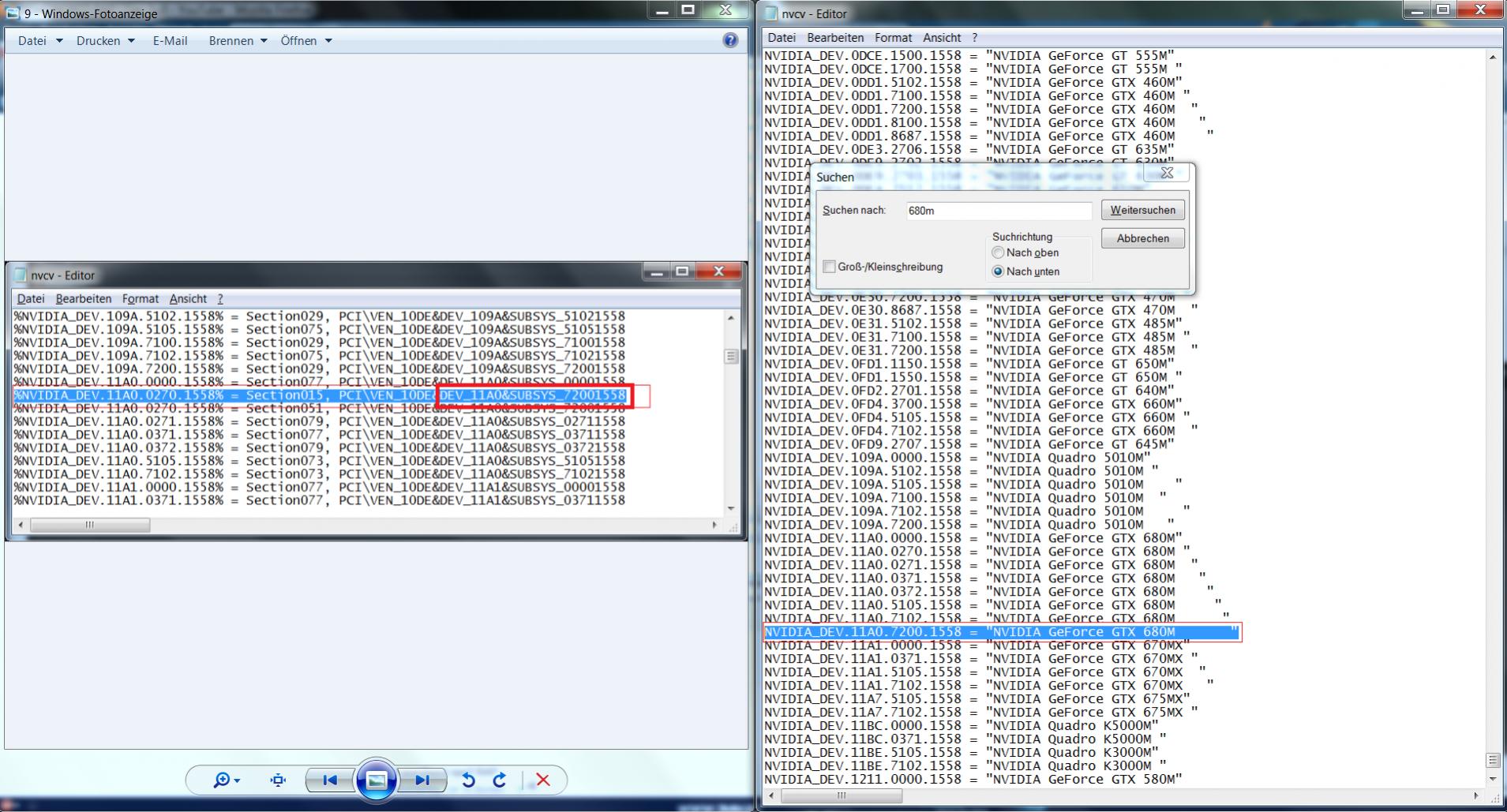
Task: Click the vertical scrollbar down arrow in Editor
Action: (x=1493, y=779)
